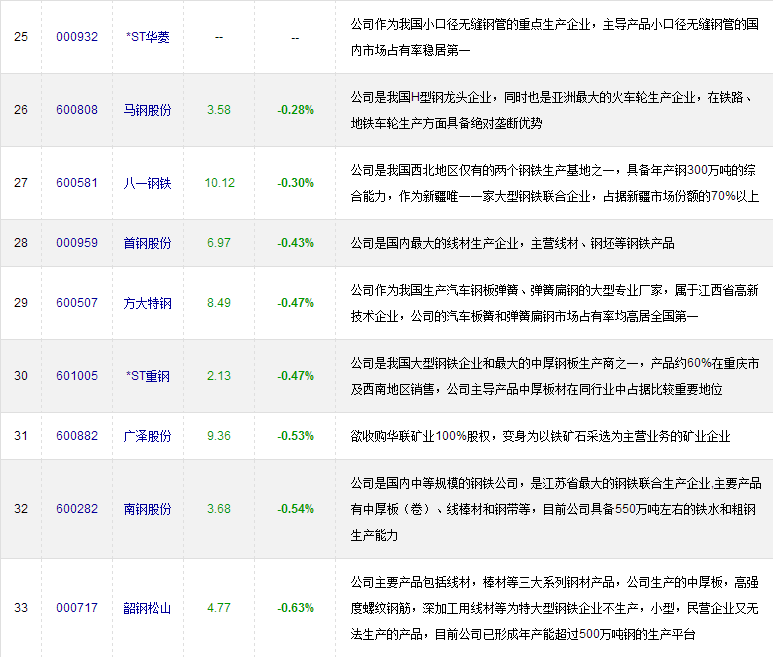The height and width of the screenshot is (657, 773).
Task: Open the 首钢股份 stock link
Action: pyautogui.click(x=147, y=243)
